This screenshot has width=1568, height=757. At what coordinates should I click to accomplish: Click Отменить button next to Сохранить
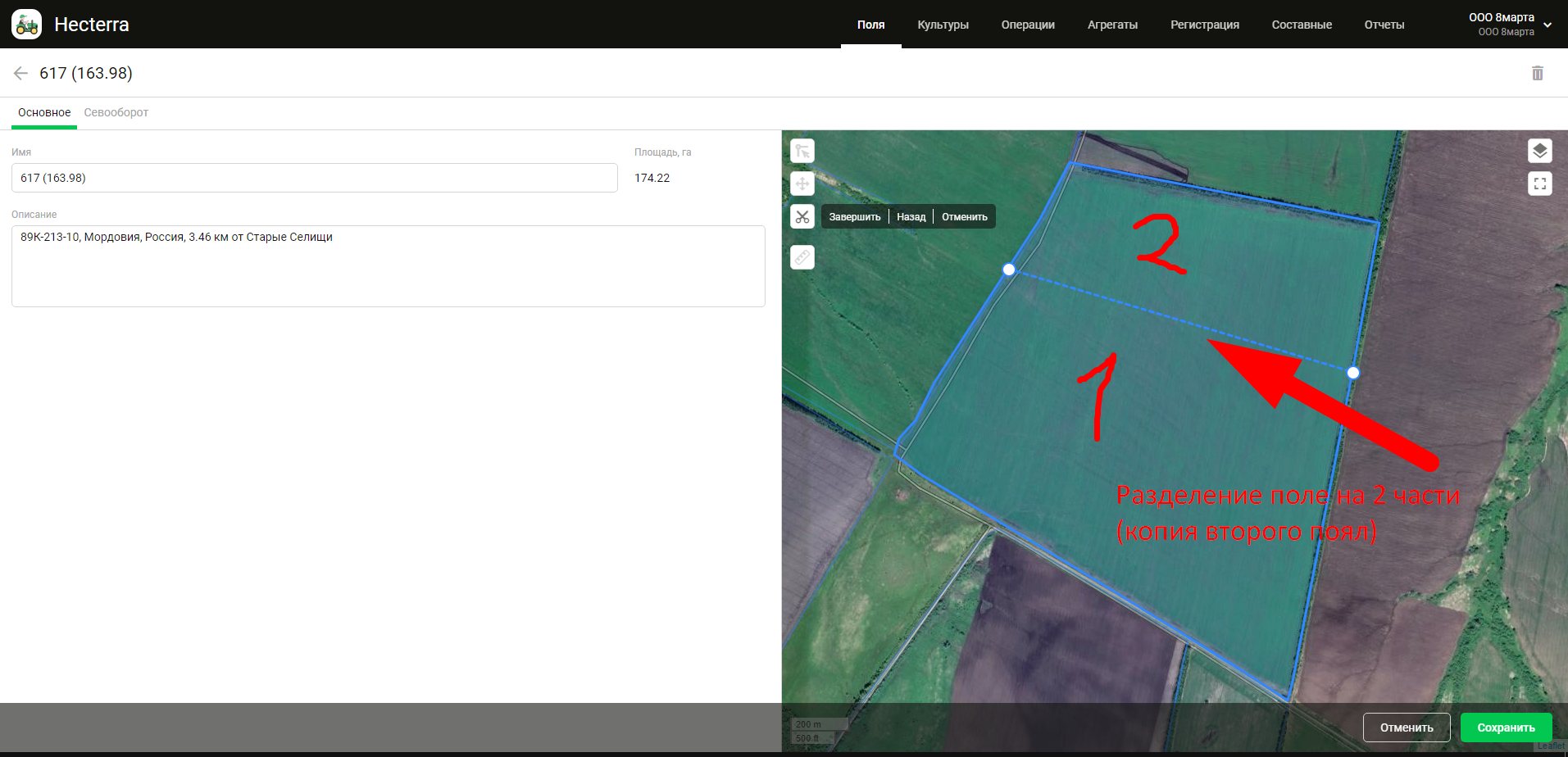click(1406, 728)
